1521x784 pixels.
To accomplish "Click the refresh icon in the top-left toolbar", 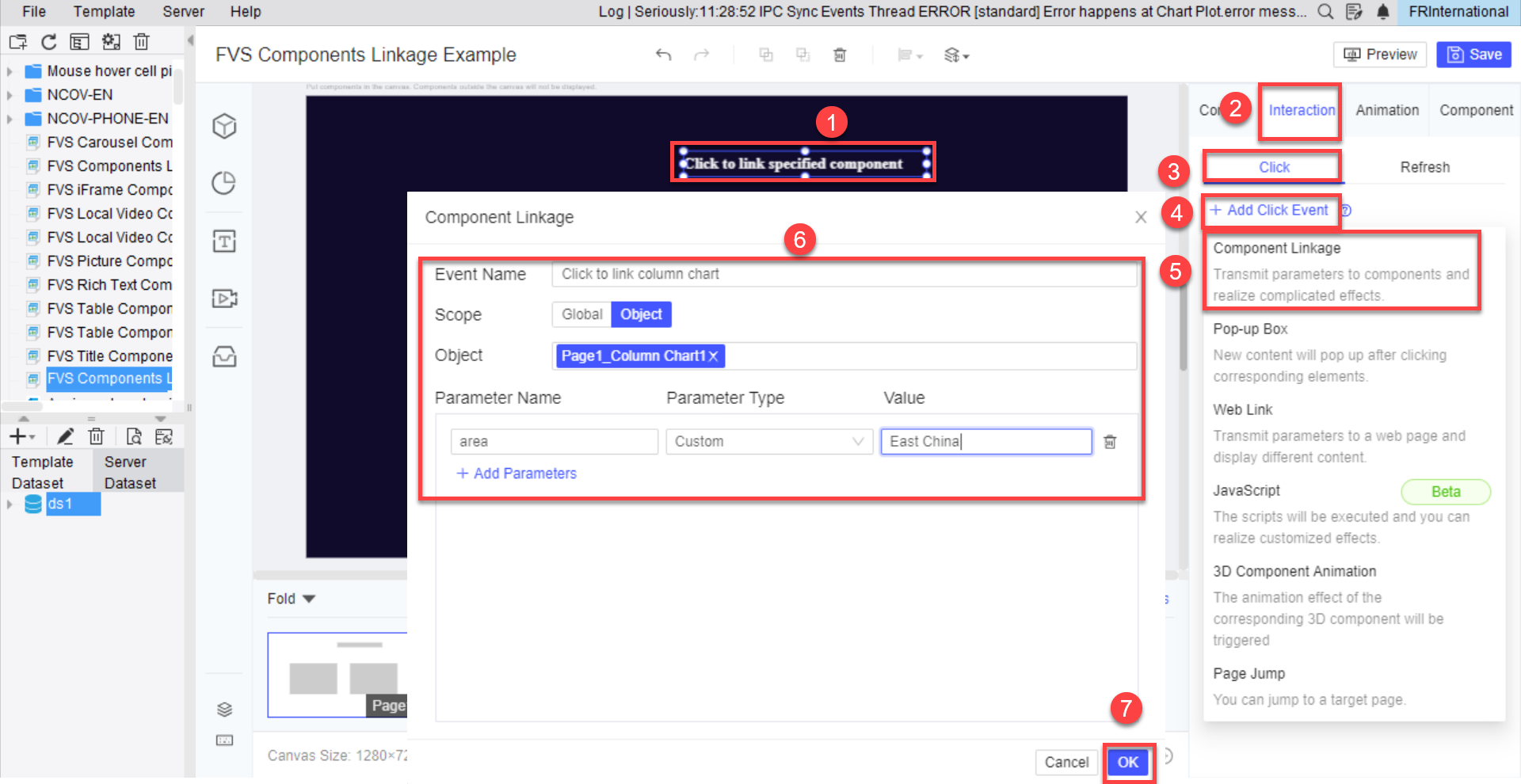I will [48, 41].
